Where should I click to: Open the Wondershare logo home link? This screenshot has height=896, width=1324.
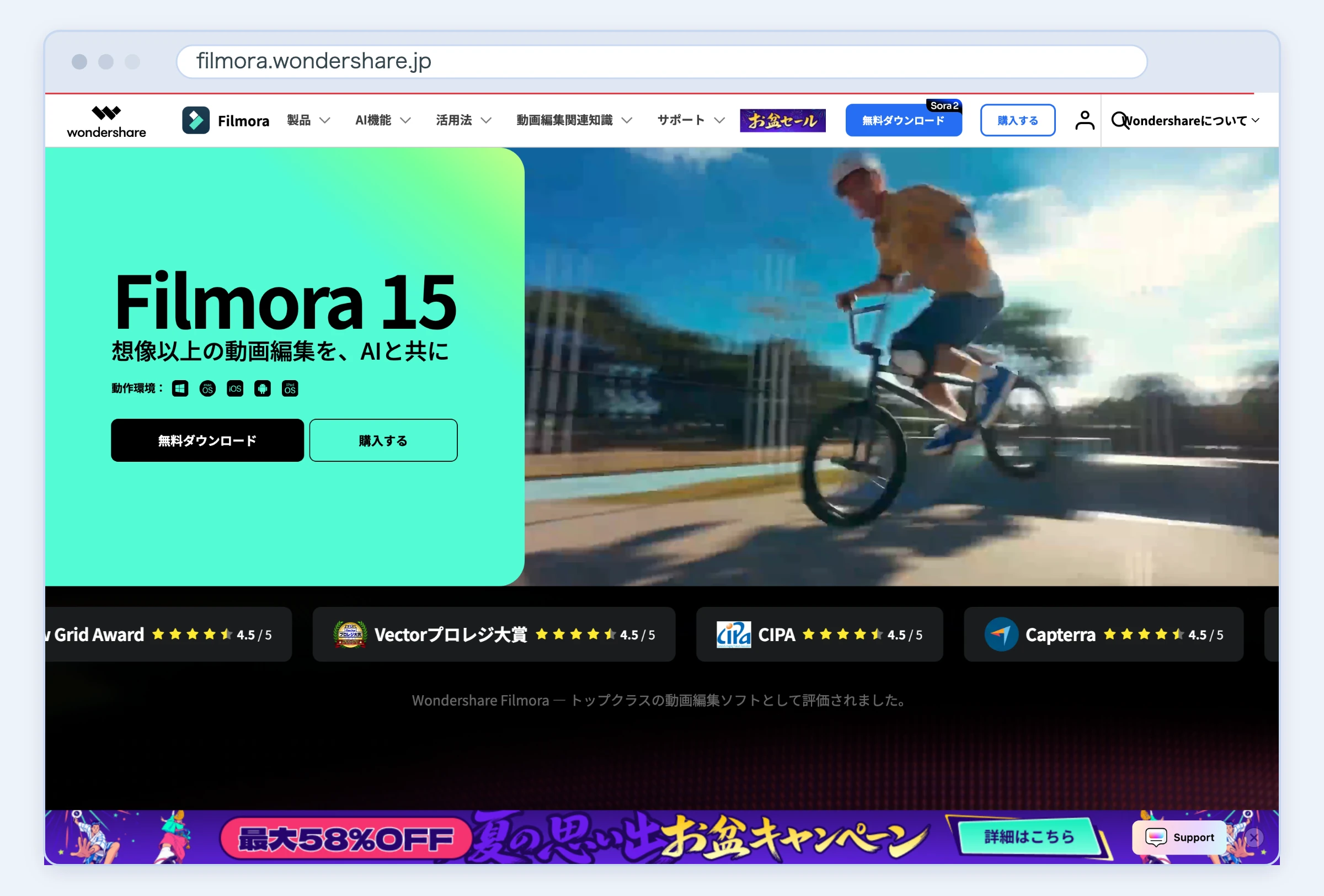(106, 121)
